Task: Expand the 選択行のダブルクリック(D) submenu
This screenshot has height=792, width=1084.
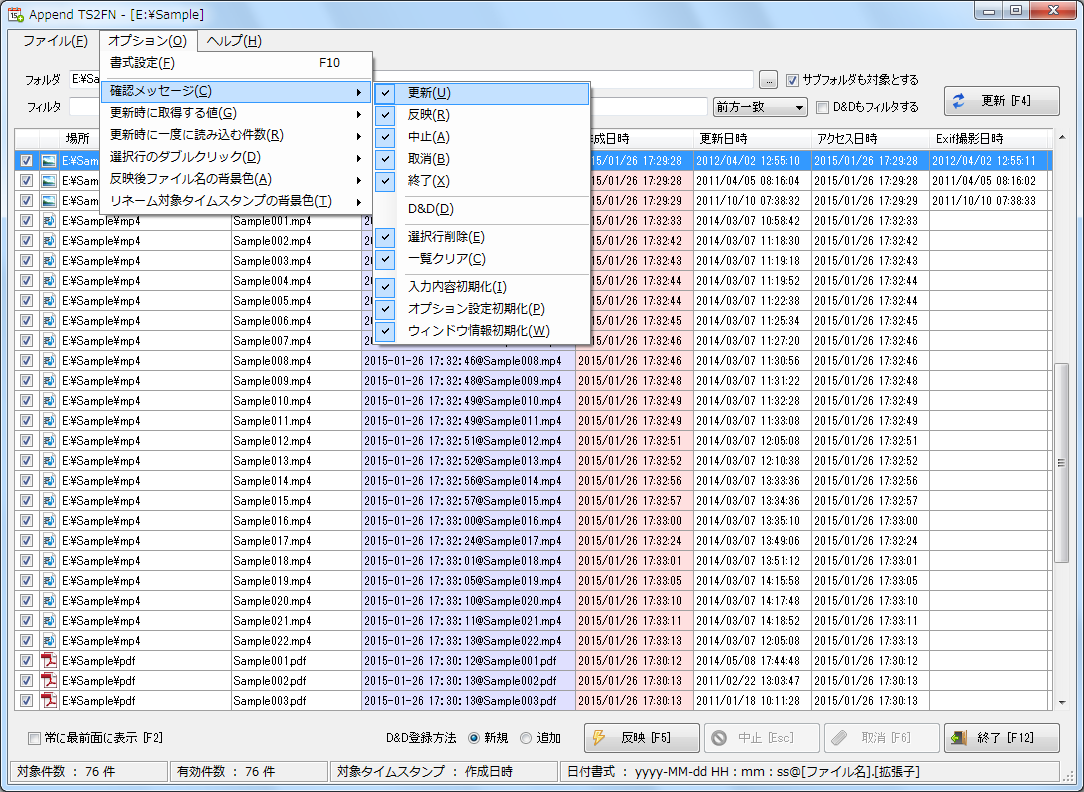Action: 235,157
